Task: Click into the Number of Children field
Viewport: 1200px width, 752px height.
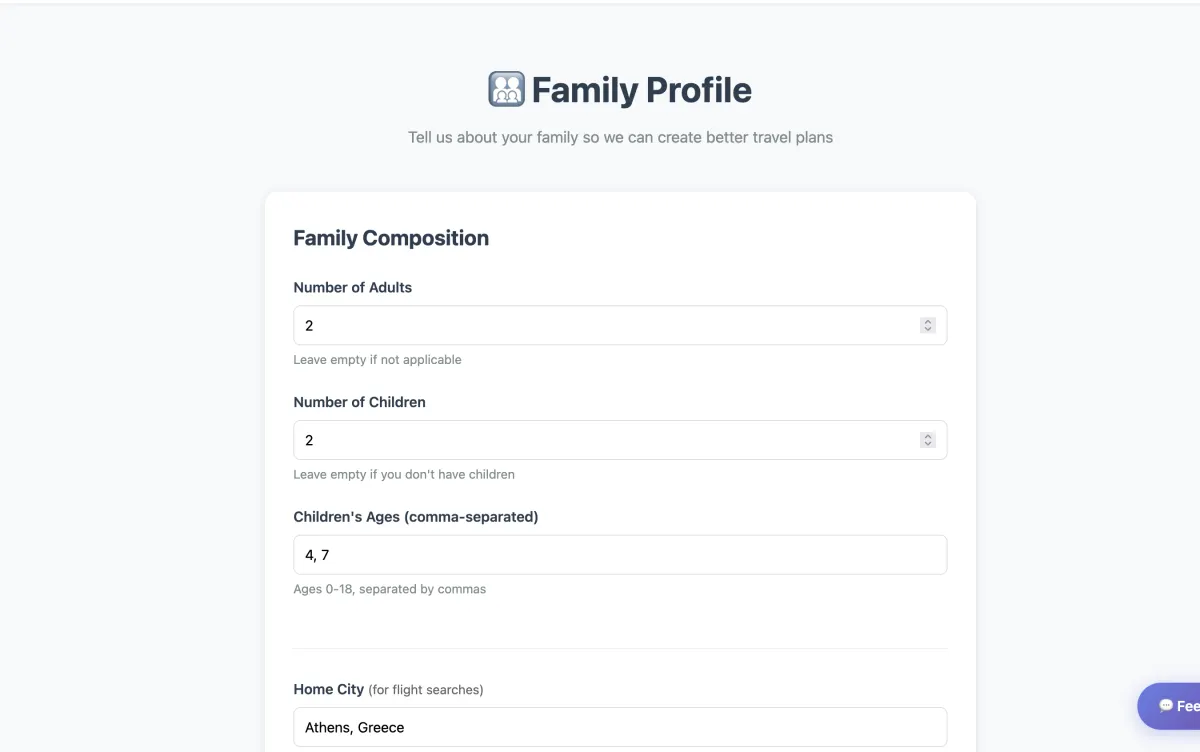Action: [x=600, y=440]
